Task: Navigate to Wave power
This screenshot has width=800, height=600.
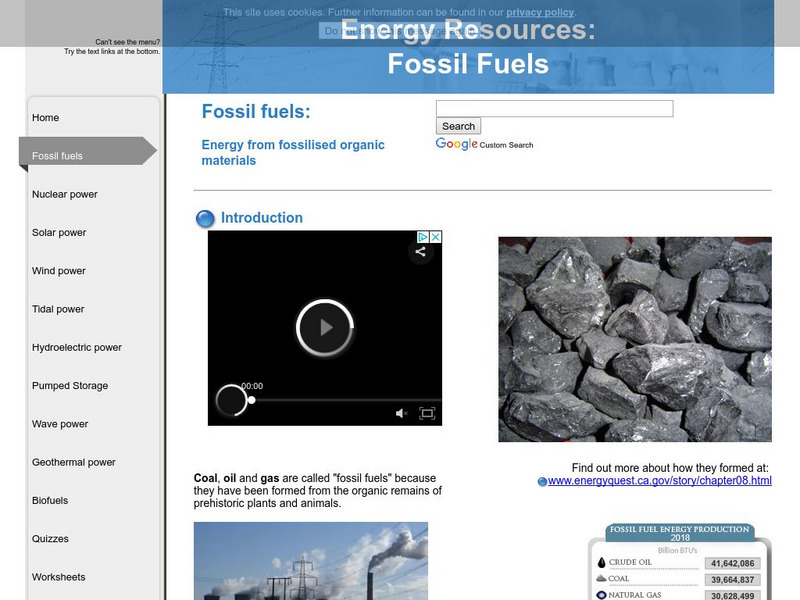Action: pos(60,423)
